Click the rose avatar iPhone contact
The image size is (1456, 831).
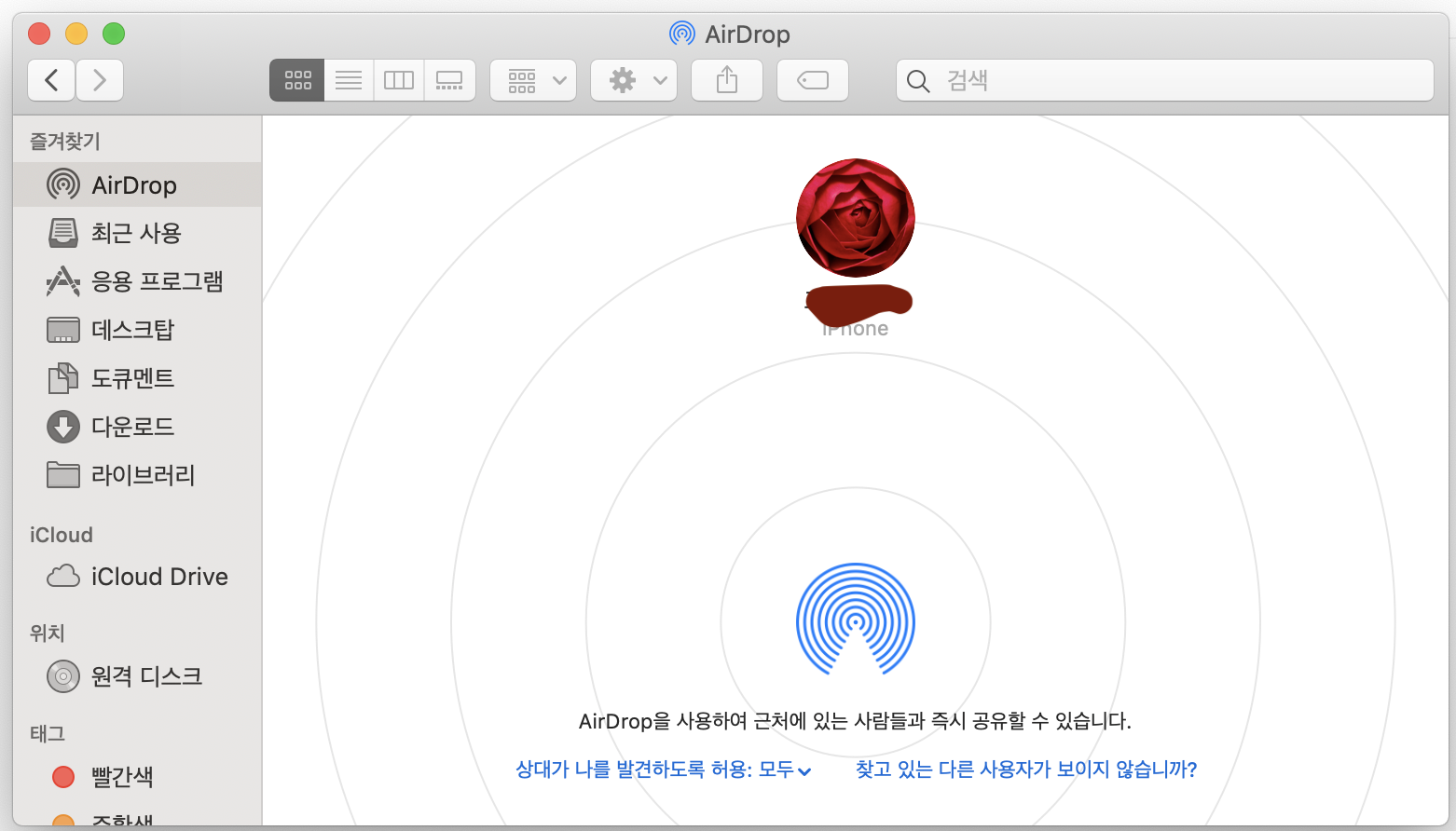point(855,218)
